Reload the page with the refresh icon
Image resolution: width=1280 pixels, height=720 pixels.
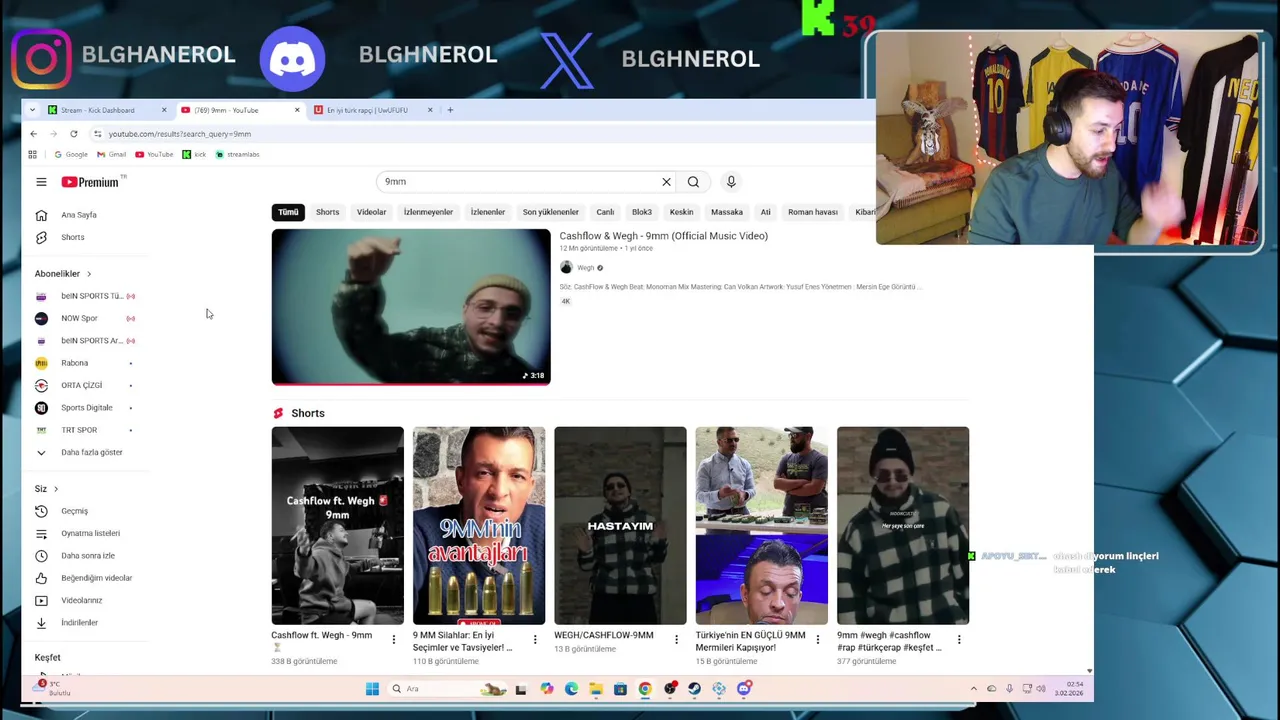pos(73,134)
